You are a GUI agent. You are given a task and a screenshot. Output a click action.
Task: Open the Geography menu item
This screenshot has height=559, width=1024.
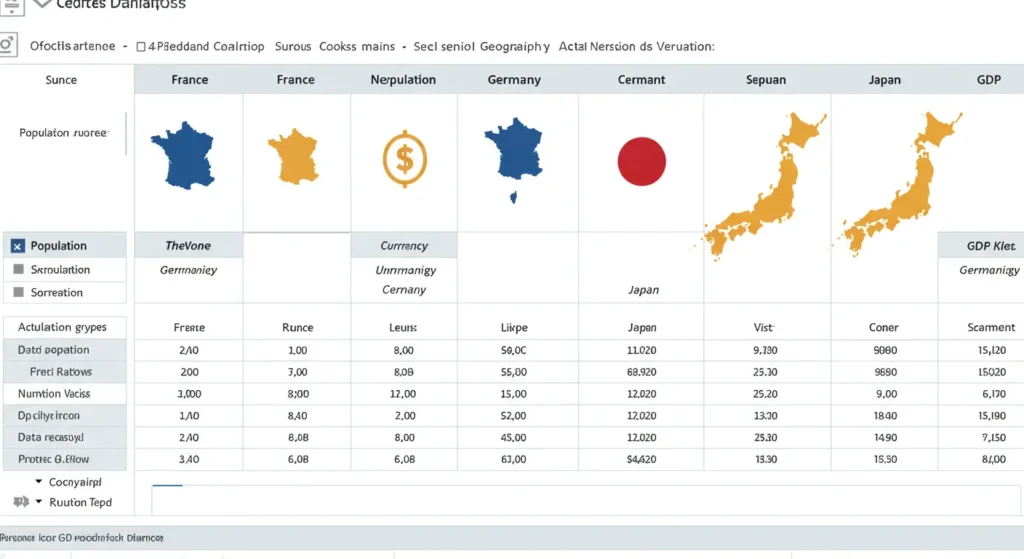[514, 46]
